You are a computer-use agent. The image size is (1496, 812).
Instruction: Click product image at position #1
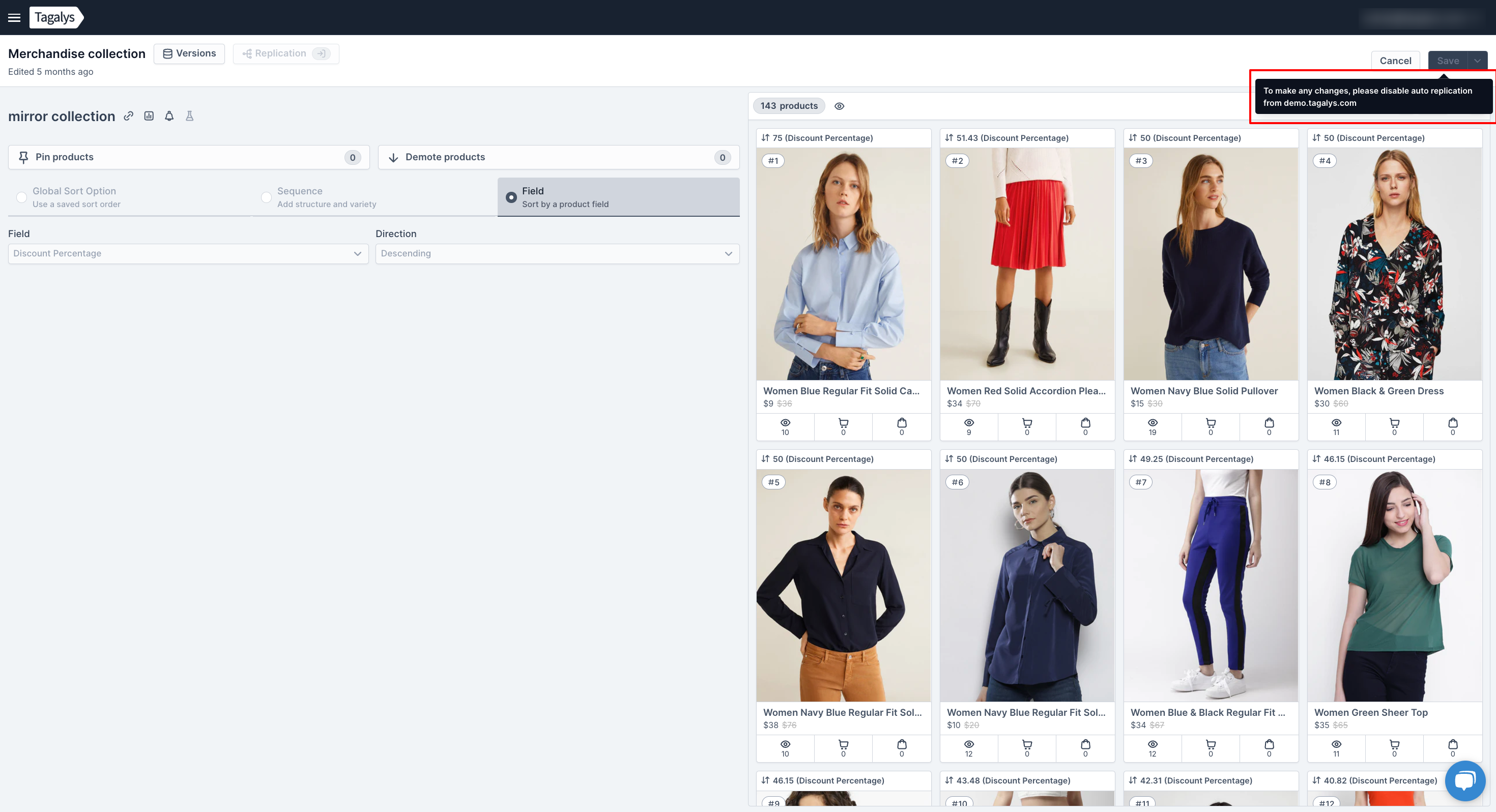click(x=843, y=264)
